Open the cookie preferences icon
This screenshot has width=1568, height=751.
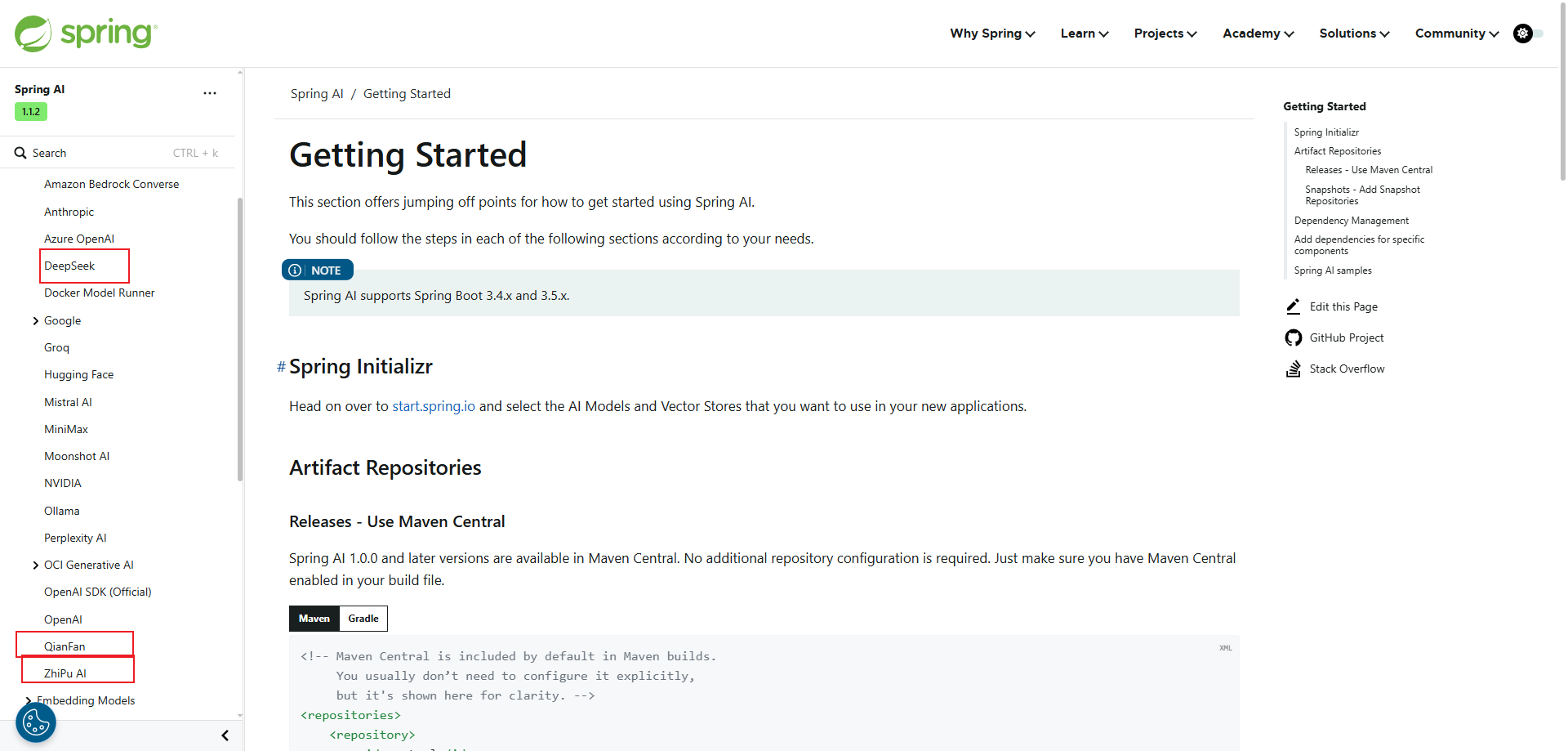[36, 722]
